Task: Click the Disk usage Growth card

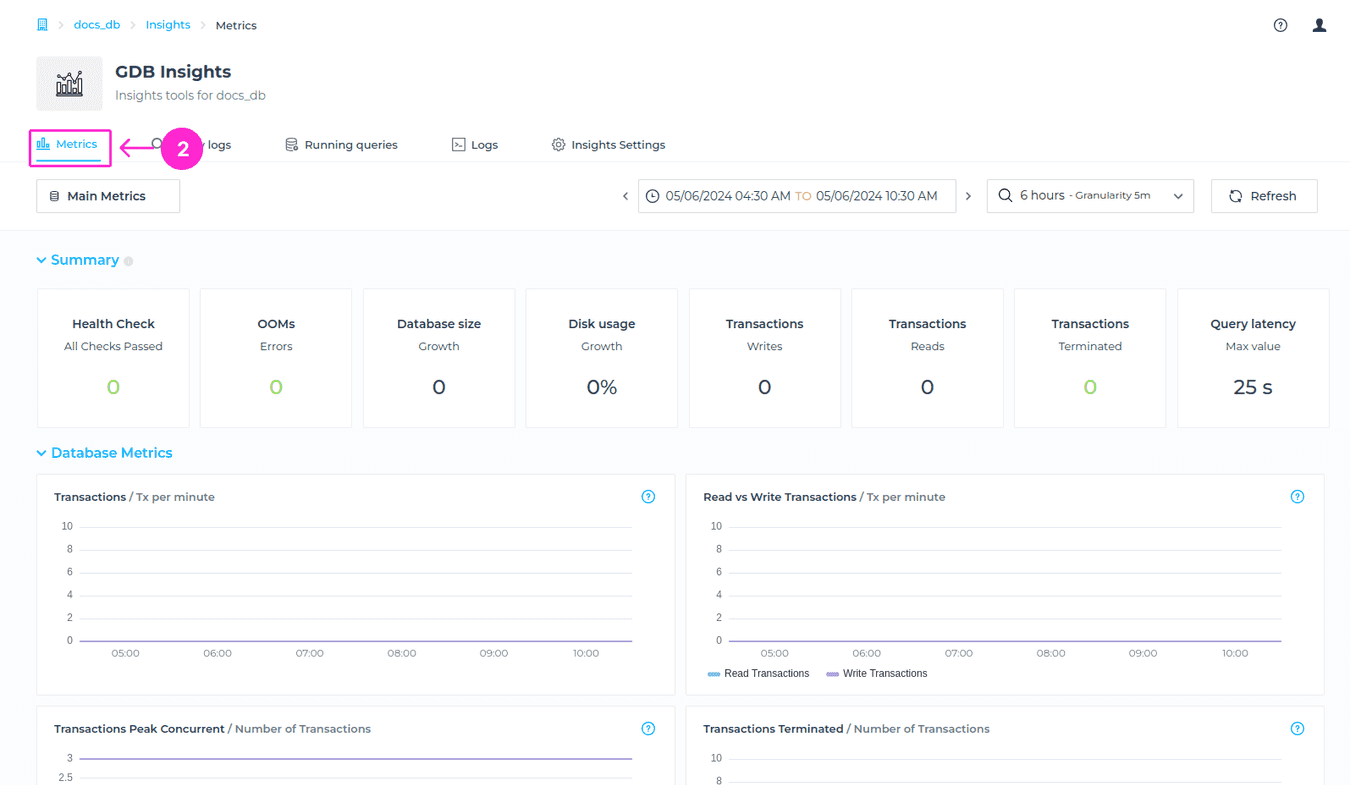Action: click(x=602, y=358)
